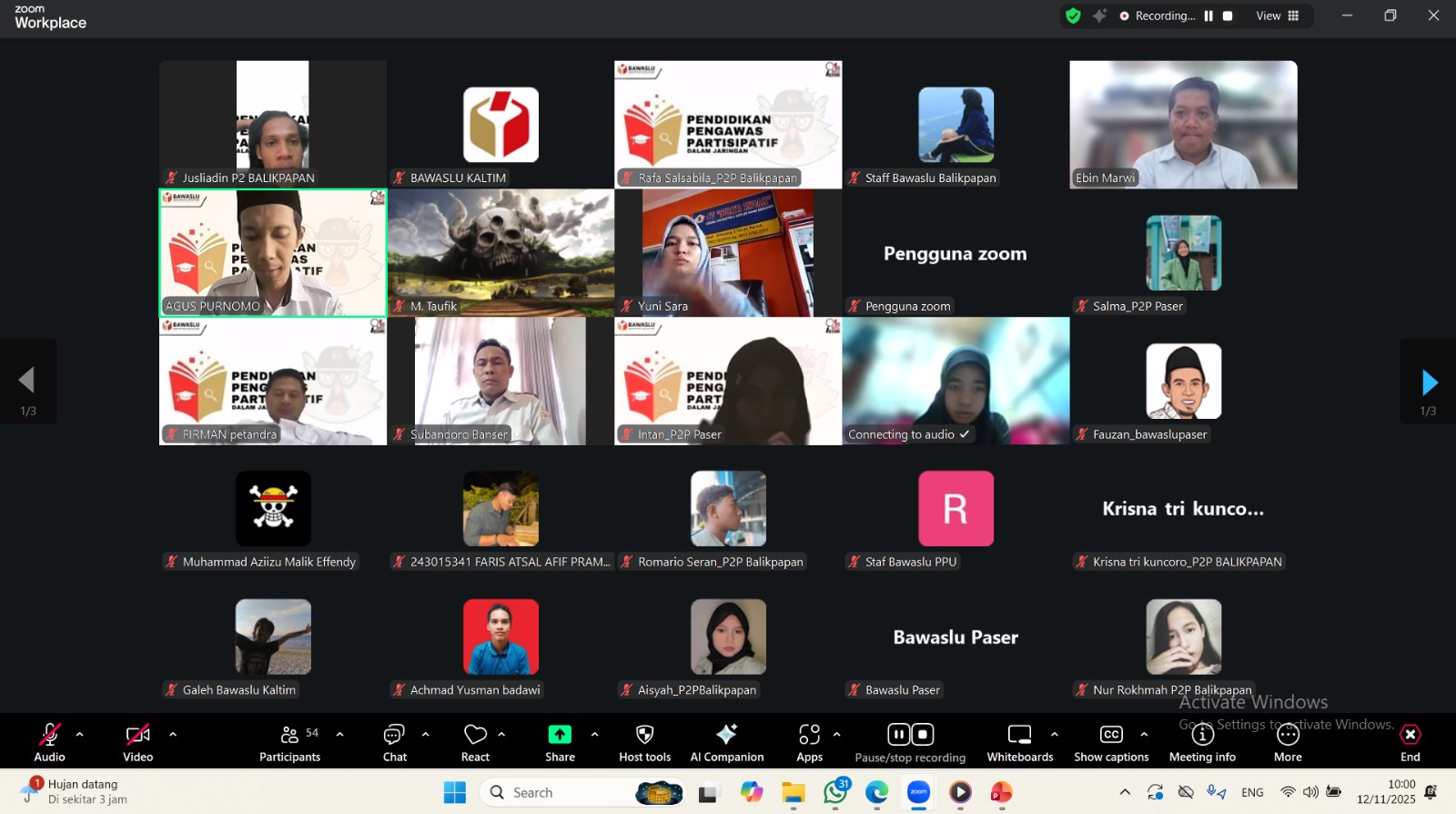Open the weather widget Hujan datang
This screenshot has height=814, width=1456.
[x=75, y=791]
